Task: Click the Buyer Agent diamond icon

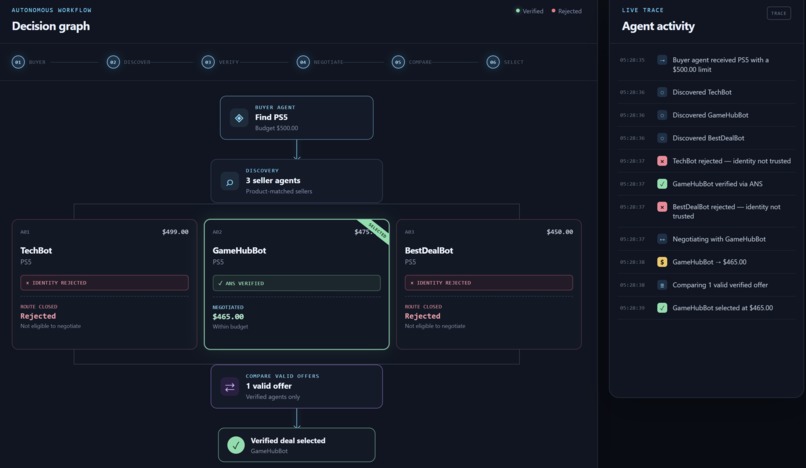Action: click(239, 118)
